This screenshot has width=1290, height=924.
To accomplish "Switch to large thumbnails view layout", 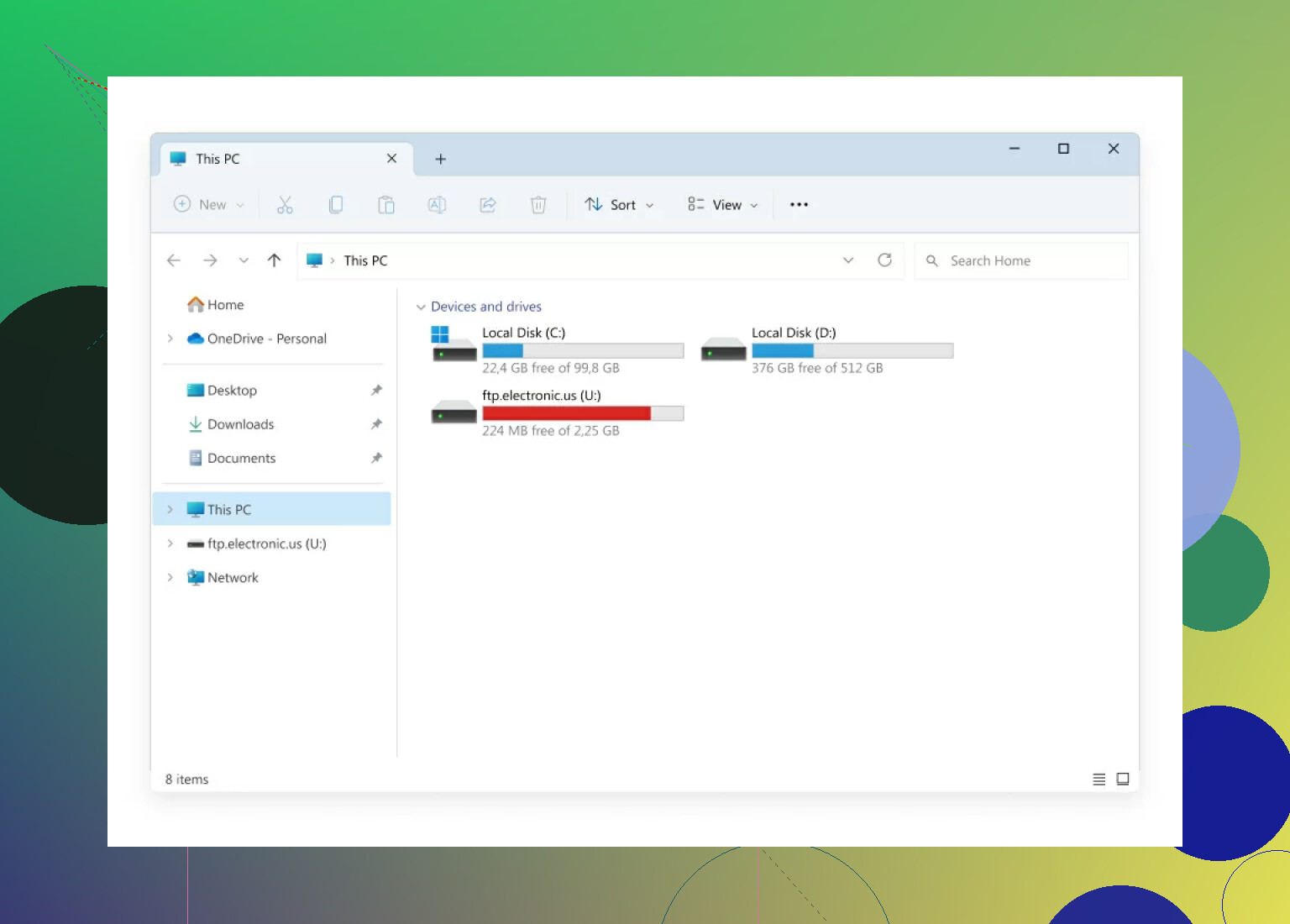I will tap(1123, 780).
